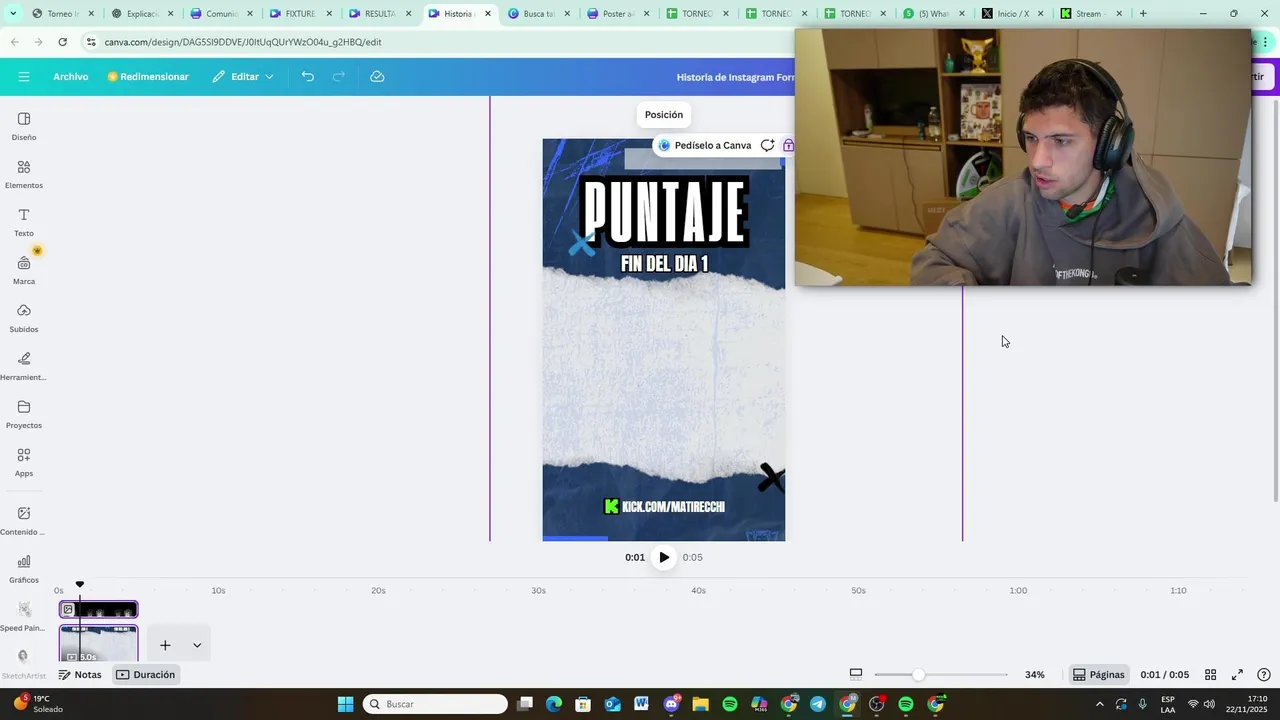This screenshot has width=1280, height=720.
Task: Toggle the Duración timeline view
Action: point(146,675)
